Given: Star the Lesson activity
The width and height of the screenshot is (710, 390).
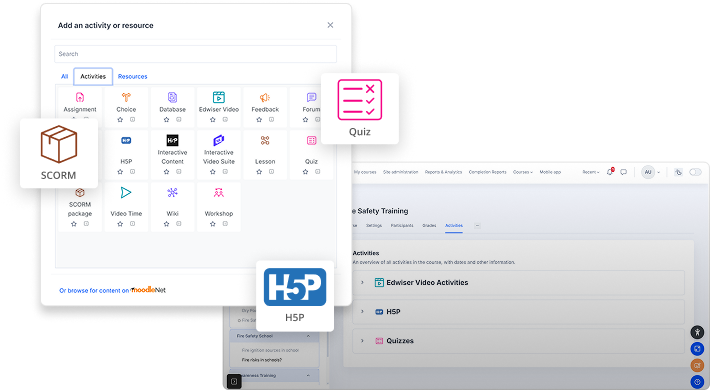Looking at the screenshot, I should coord(259,172).
